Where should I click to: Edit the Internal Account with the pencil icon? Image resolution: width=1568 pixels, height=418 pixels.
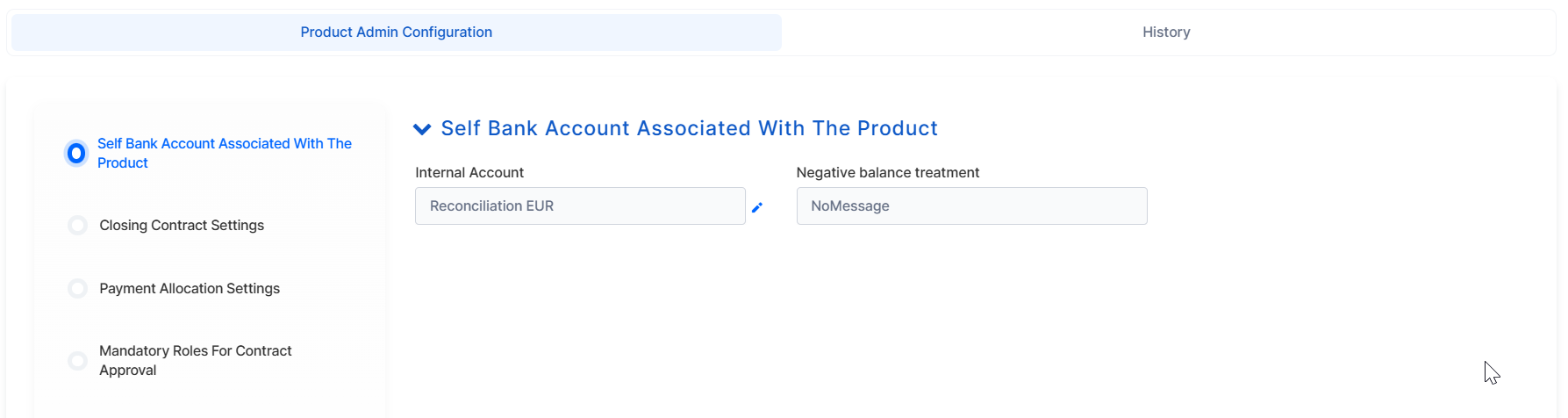(x=757, y=207)
